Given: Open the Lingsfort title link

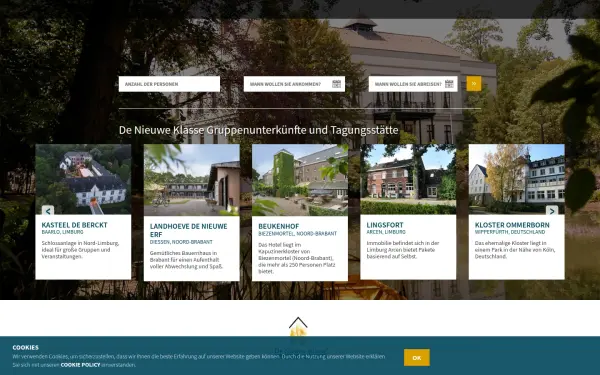Looking at the screenshot, I should click(385, 225).
